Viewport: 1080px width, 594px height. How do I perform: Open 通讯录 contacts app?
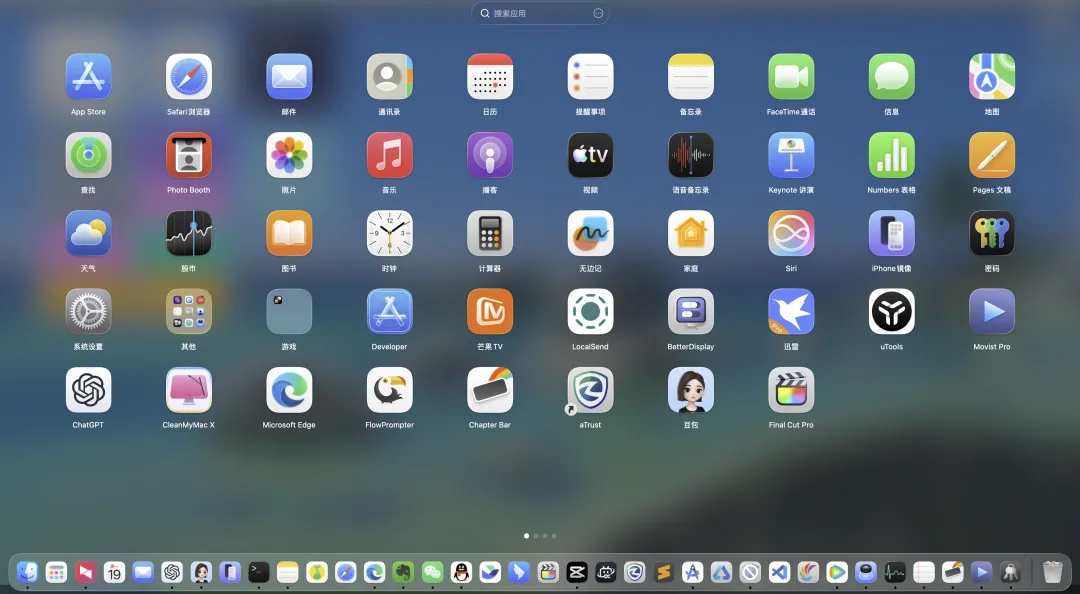390,76
